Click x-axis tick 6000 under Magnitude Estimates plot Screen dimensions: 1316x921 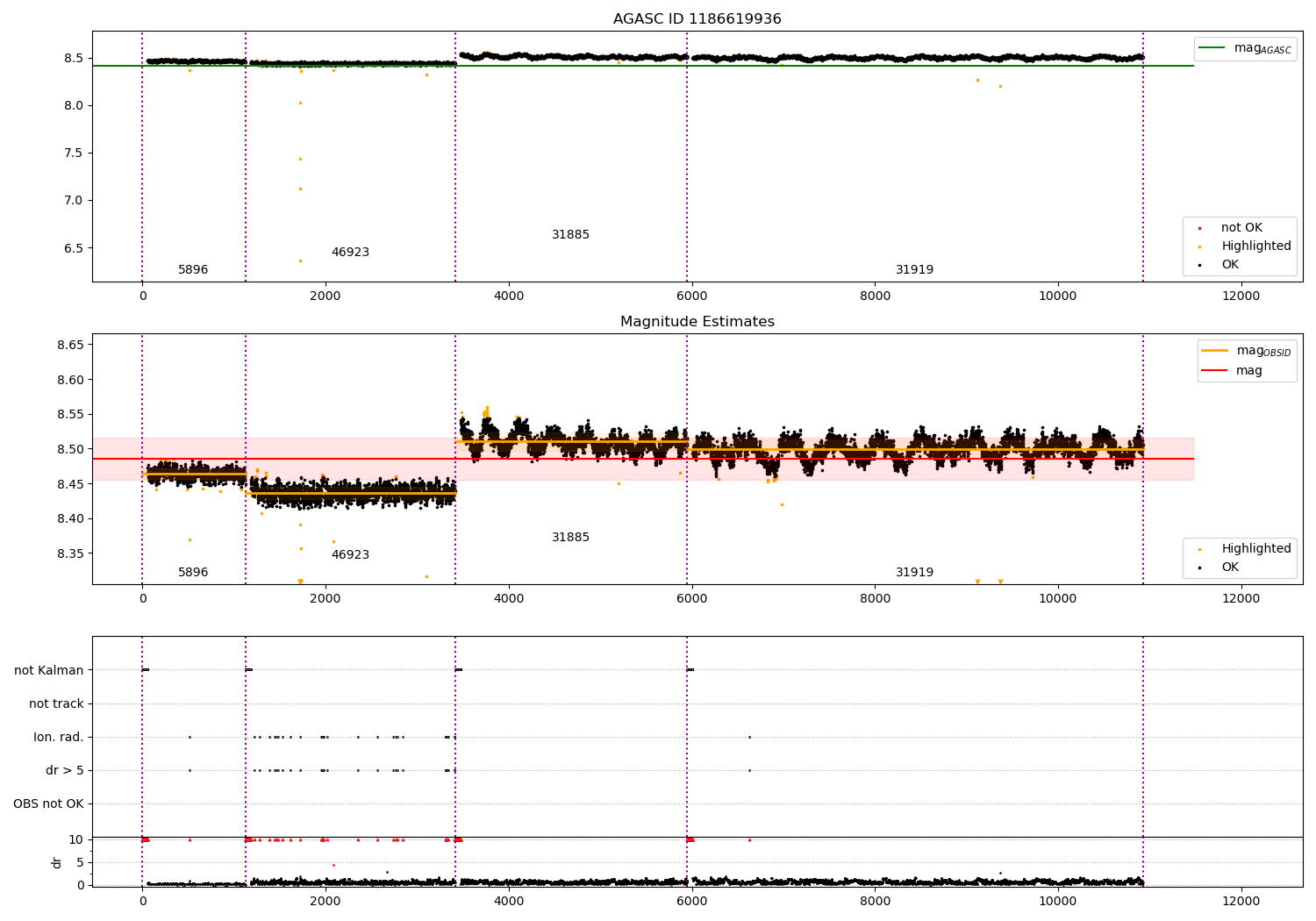click(x=691, y=599)
